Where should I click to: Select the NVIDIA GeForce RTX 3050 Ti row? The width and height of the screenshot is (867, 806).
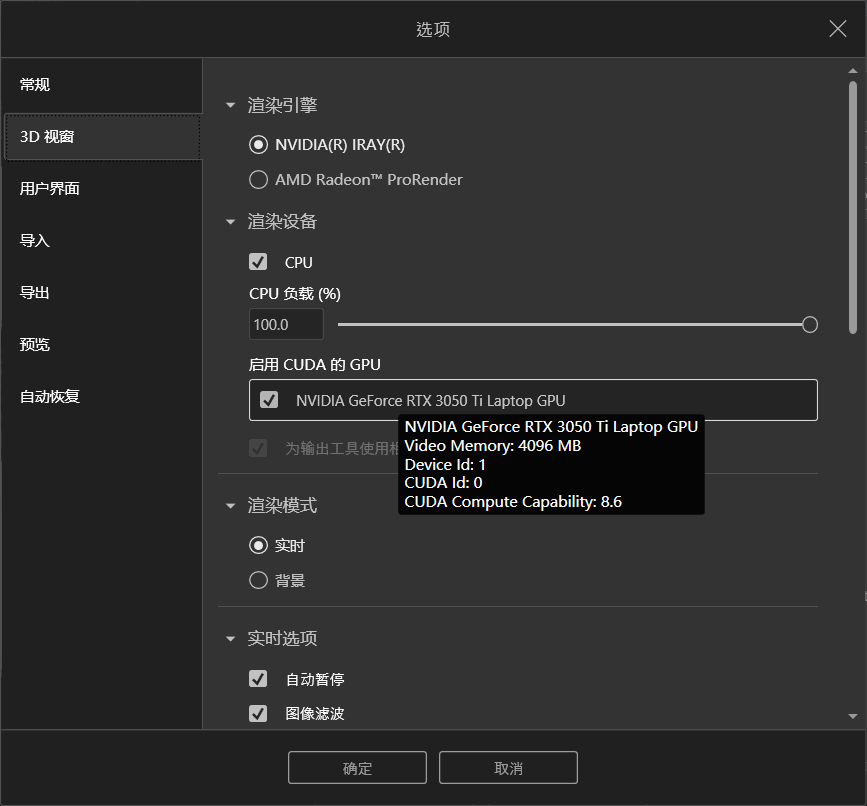tap(533, 400)
